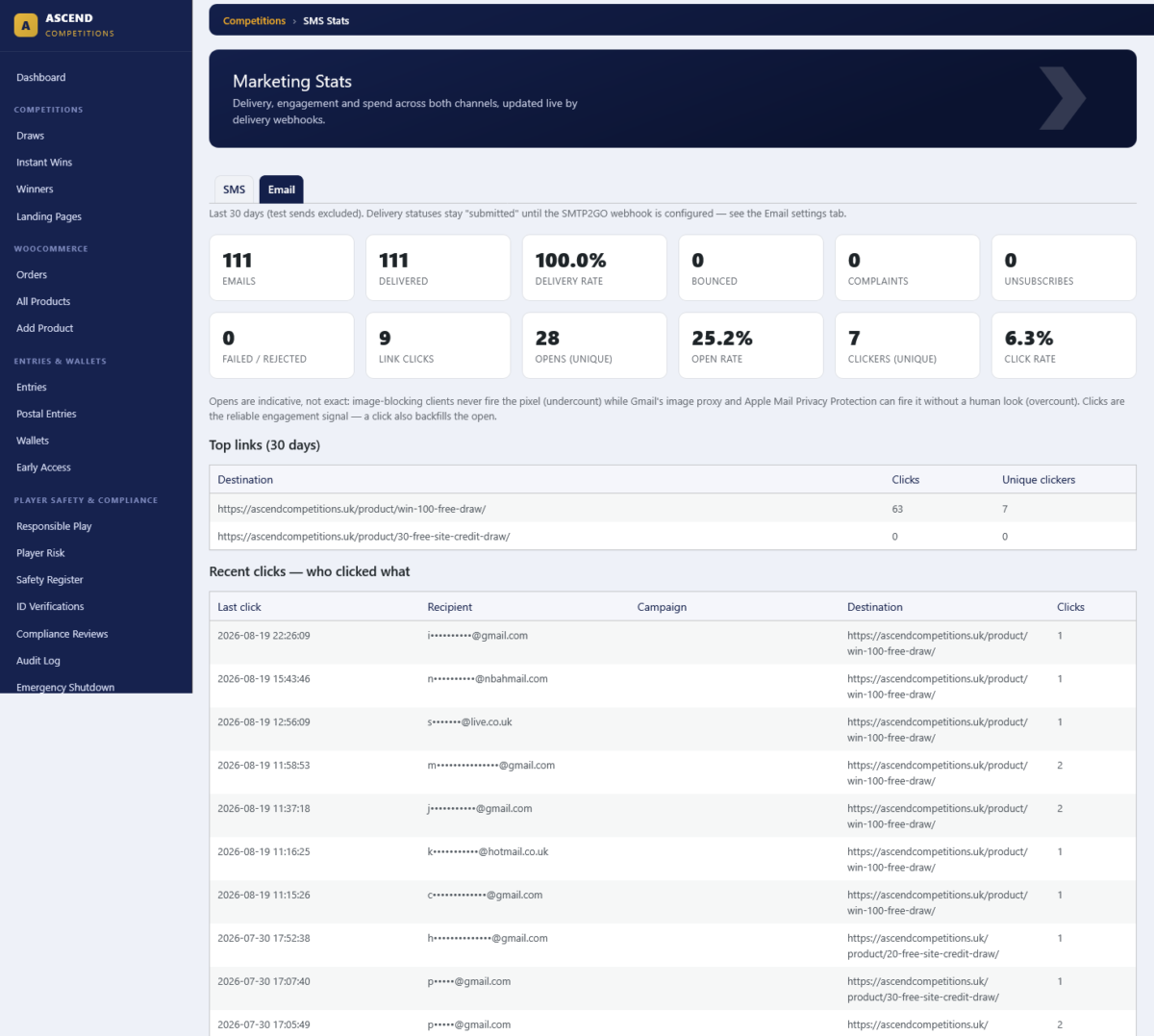Open Responsible Play page
This screenshot has height=1036, width=1154.
tap(54, 527)
